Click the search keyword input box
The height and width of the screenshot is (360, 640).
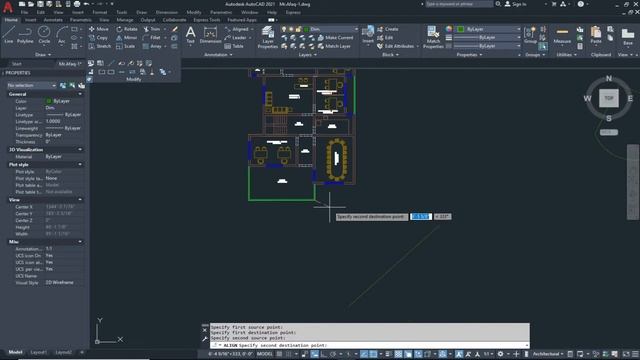coord(459,4)
